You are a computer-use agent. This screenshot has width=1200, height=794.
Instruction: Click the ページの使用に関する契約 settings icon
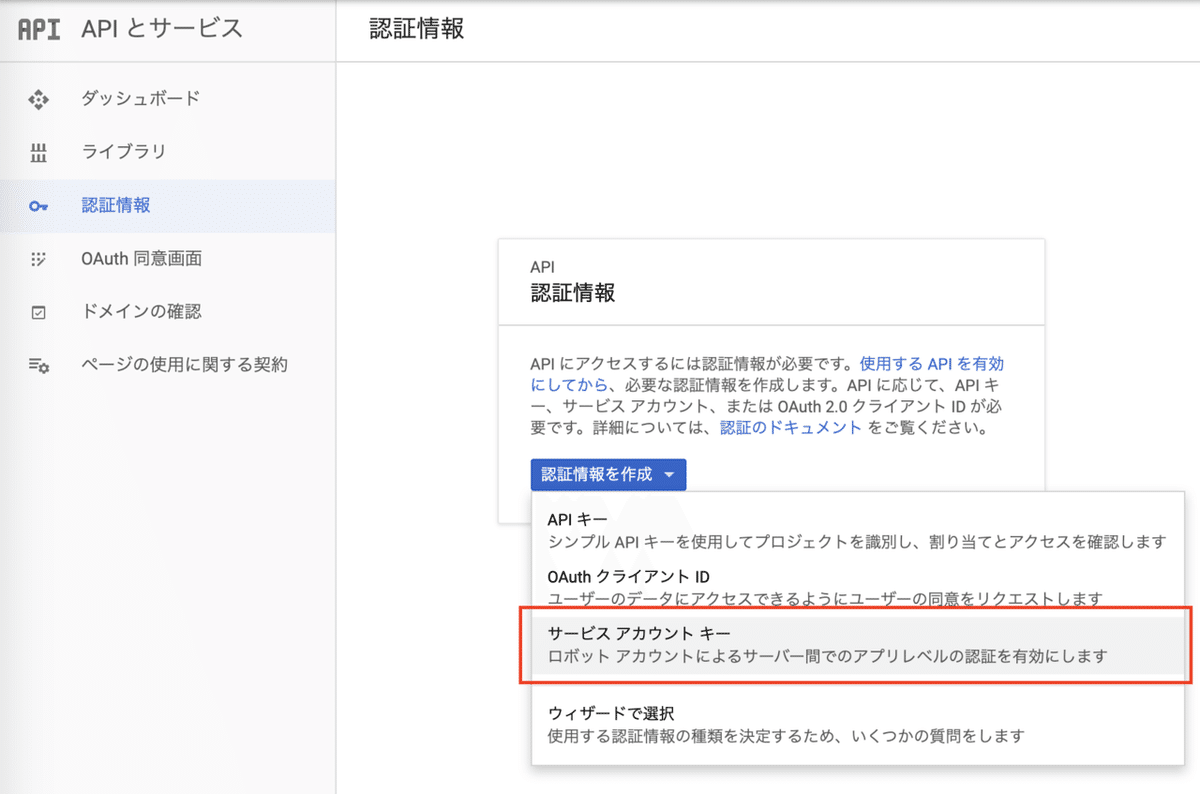pyautogui.click(x=38, y=364)
